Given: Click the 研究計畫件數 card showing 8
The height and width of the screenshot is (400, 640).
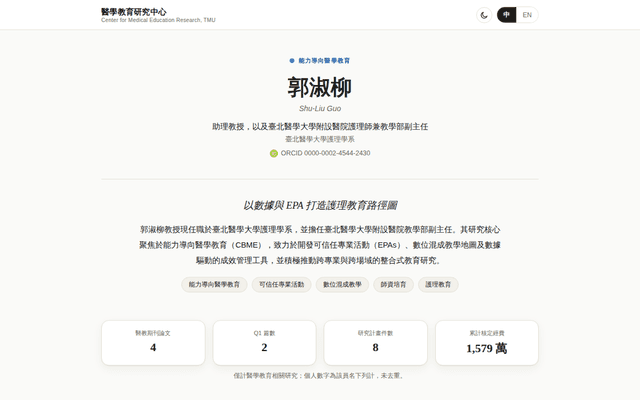Looking at the screenshot, I should pos(376,343).
